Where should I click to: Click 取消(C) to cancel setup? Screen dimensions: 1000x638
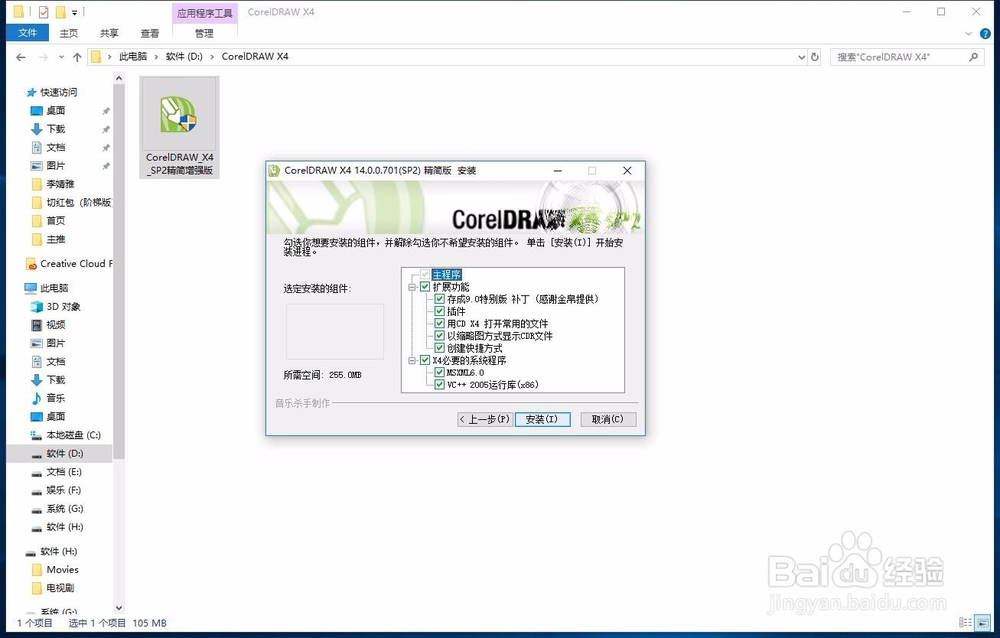click(608, 419)
